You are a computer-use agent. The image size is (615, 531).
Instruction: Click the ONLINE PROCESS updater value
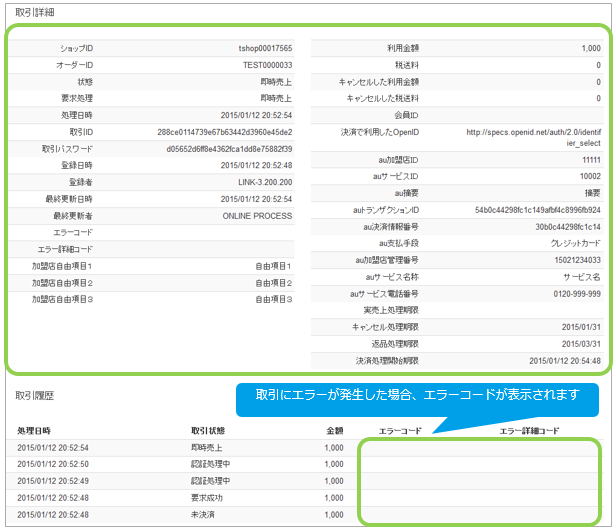(257, 216)
